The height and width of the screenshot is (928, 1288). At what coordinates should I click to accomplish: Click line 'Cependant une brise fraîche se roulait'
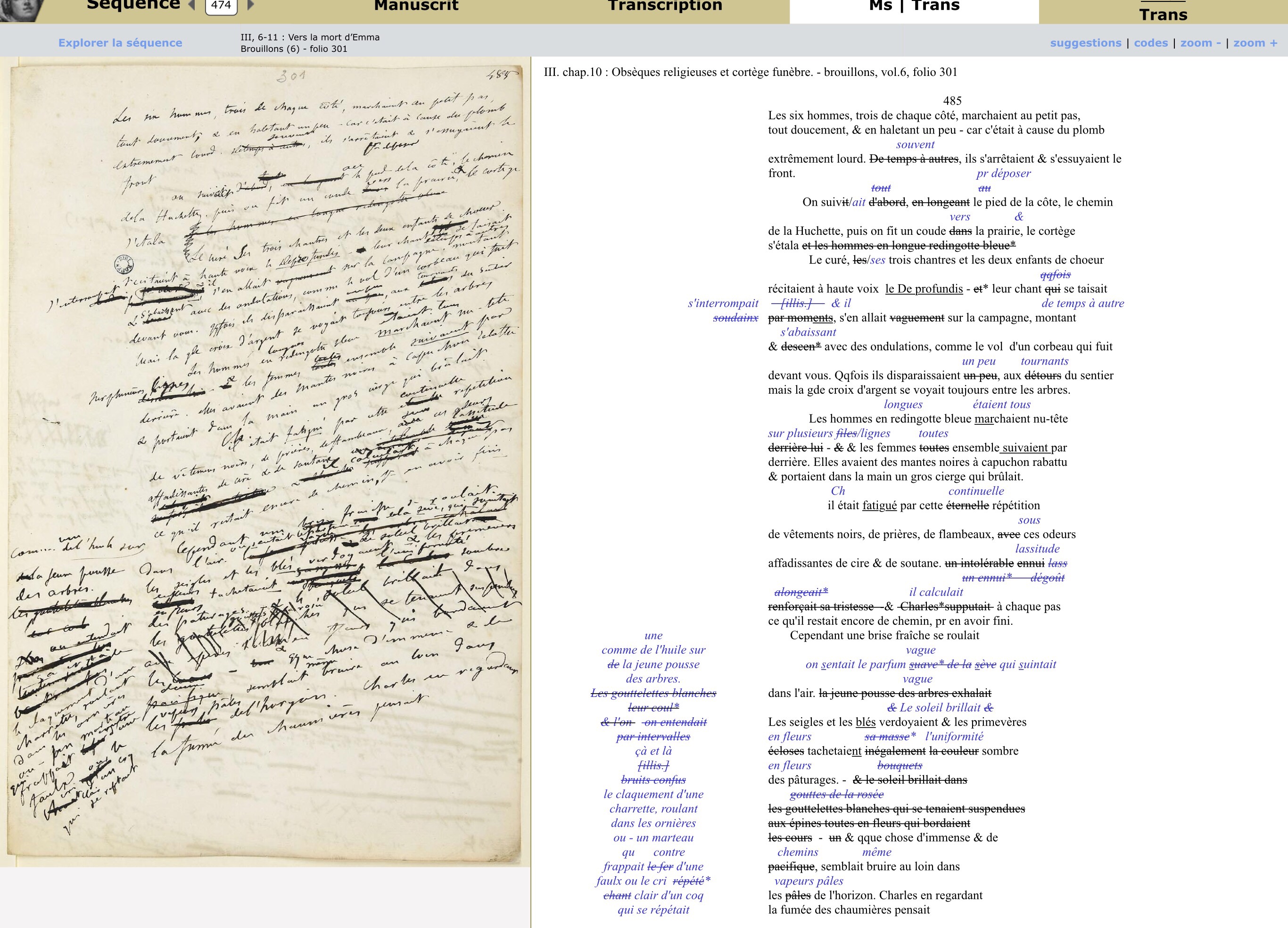click(x=884, y=635)
